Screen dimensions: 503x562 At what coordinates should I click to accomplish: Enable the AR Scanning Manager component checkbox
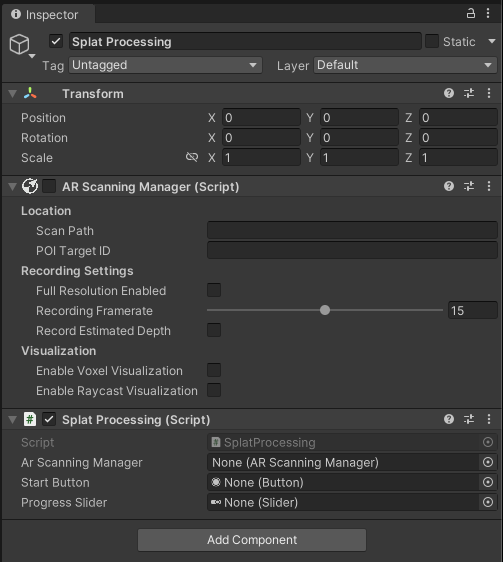(49, 186)
